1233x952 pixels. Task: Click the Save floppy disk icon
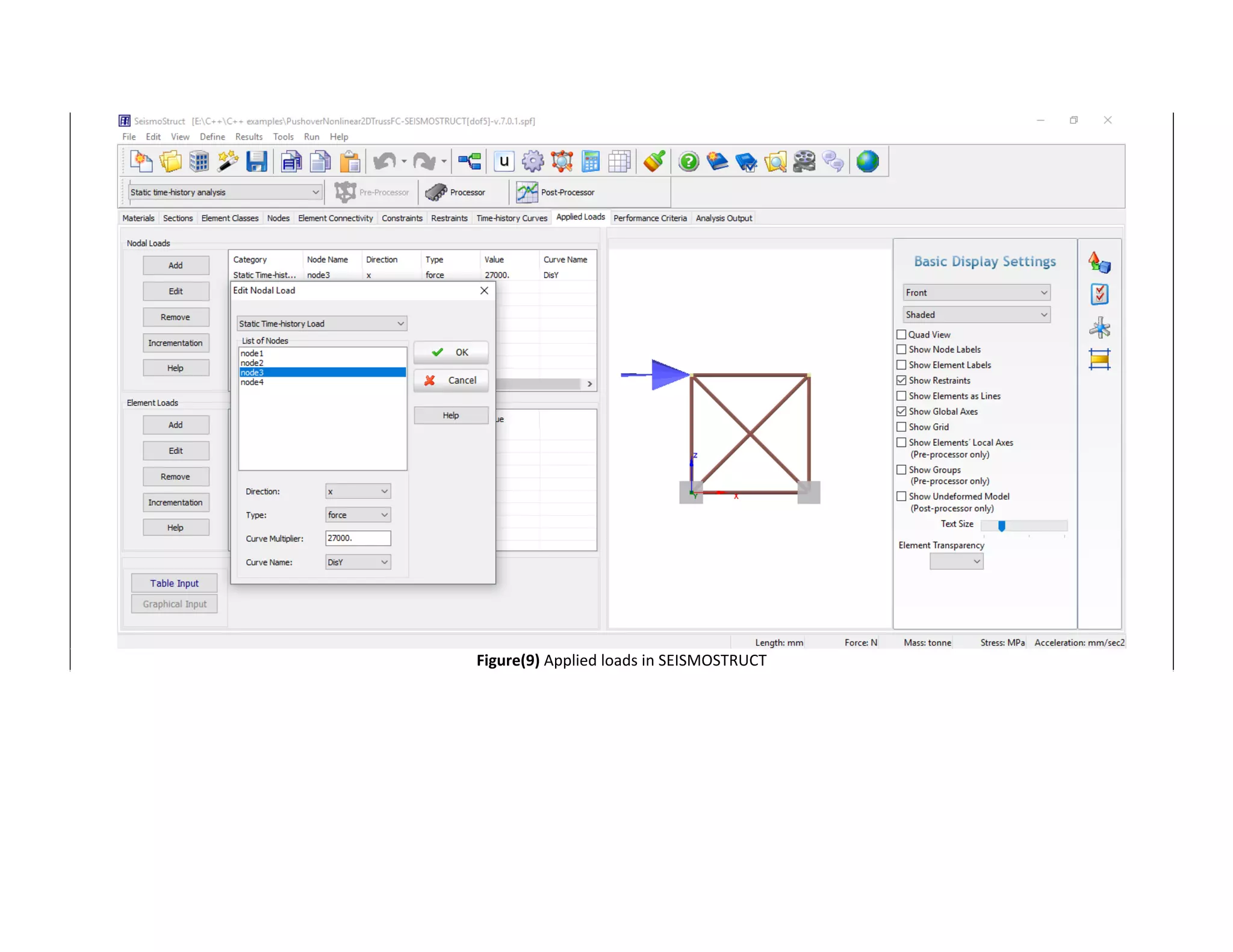pos(256,161)
